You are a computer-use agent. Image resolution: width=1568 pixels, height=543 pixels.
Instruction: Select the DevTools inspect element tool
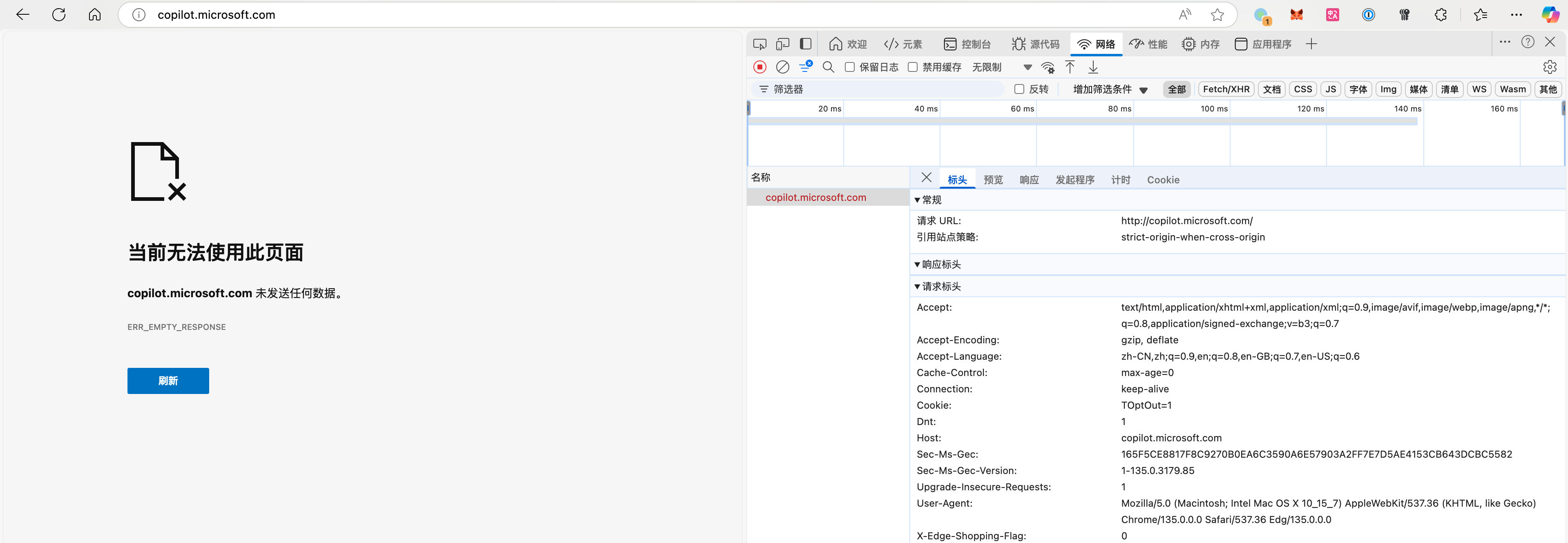759,44
